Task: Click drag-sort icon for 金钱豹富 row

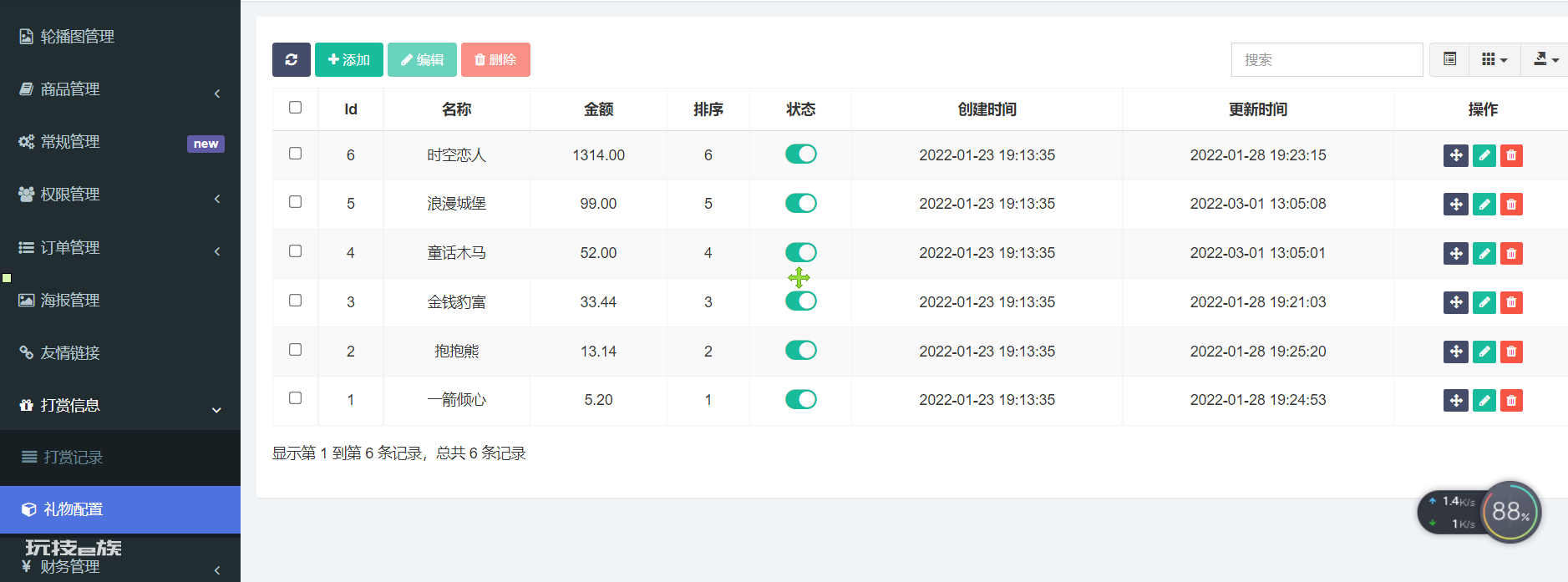Action: click(x=1455, y=302)
